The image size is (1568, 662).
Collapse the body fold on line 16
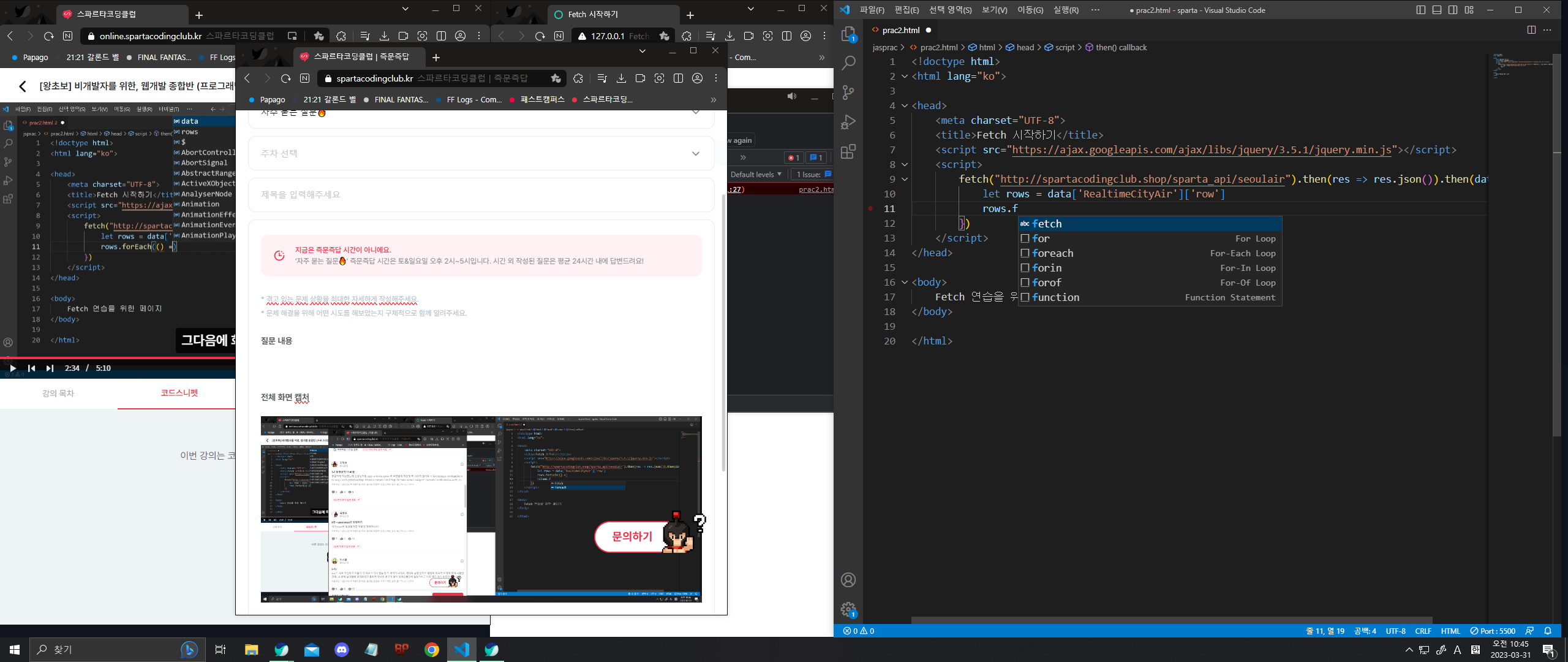point(905,282)
